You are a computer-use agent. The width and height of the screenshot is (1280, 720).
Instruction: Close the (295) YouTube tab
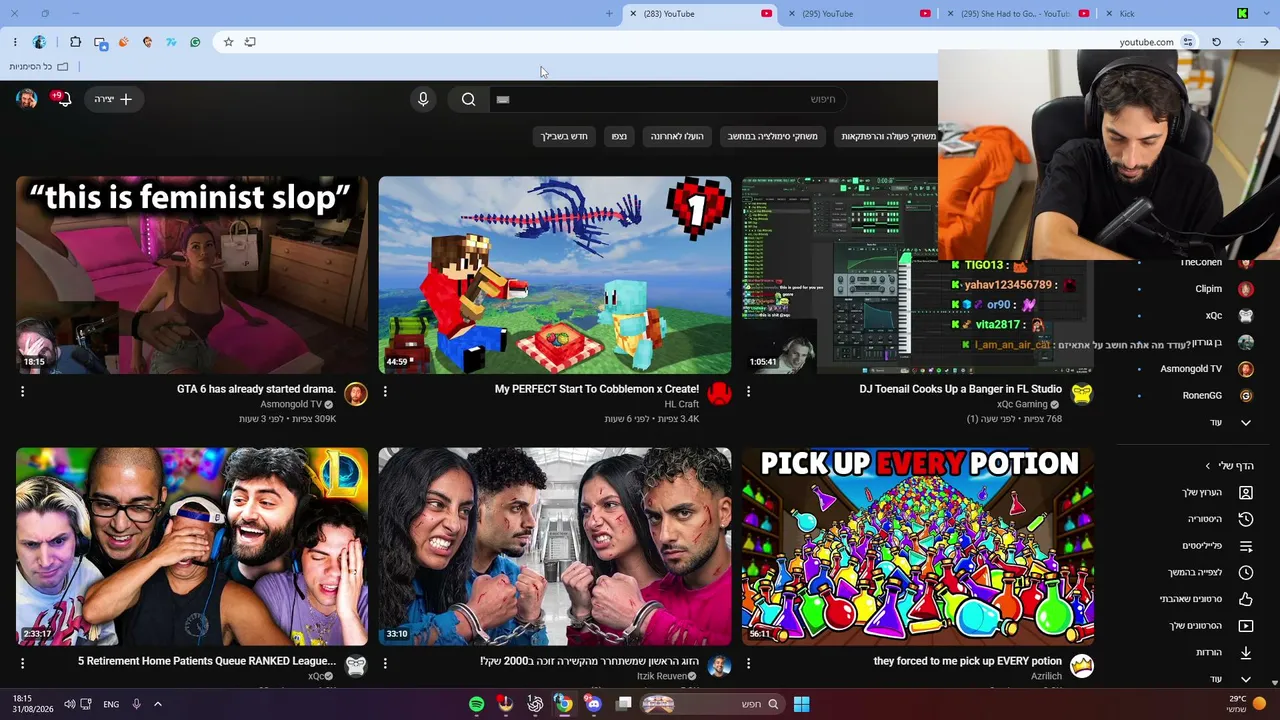(x=792, y=14)
